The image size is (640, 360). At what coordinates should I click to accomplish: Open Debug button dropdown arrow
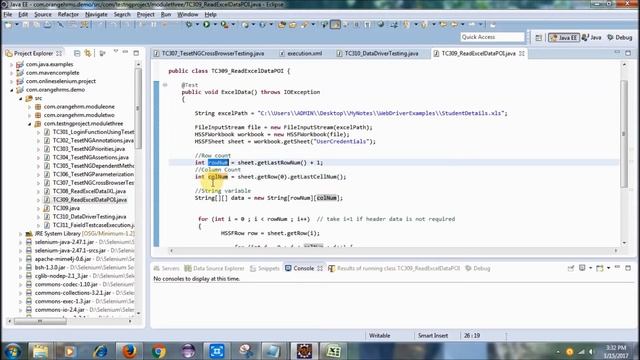click(x=197, y=25)
